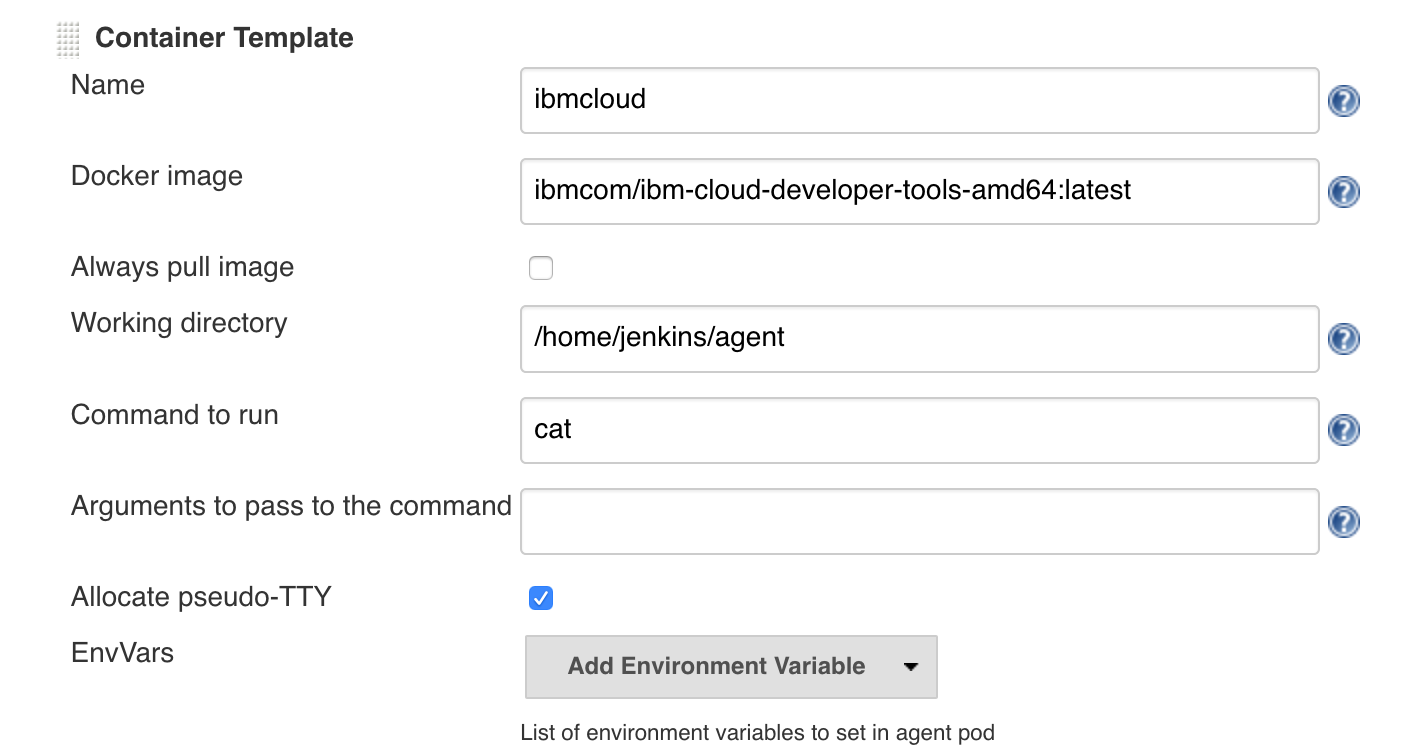The width and height of the screenshot is (1412, 756).
Task: Focus the Docker image input field
Action: (920, 191)
